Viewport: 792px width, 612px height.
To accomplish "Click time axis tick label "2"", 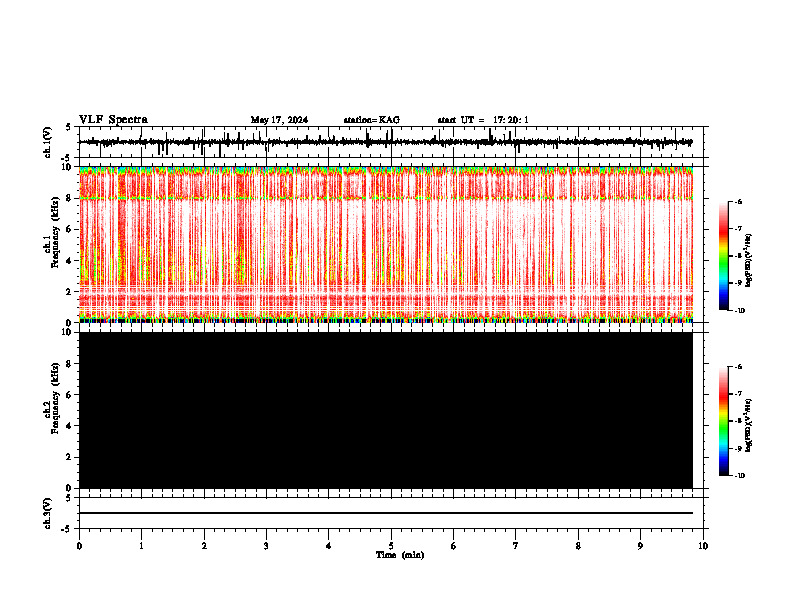I will pyautogui.click(x=204, y=546).
